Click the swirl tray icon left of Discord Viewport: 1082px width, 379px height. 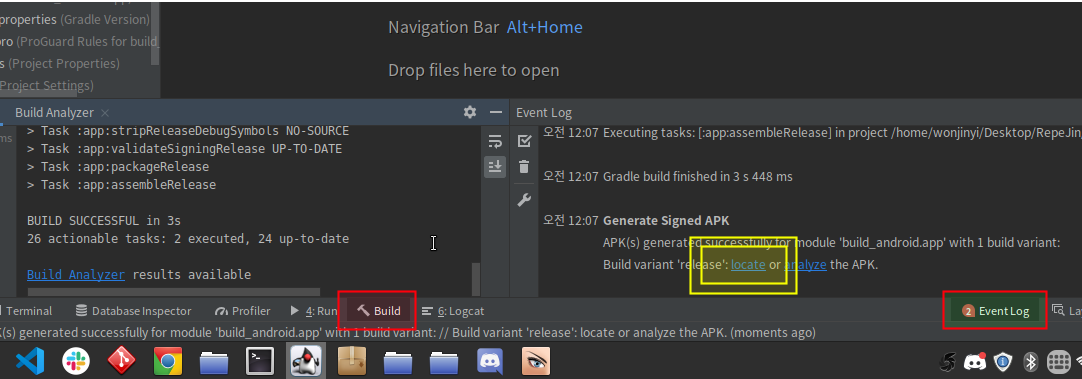click(x=949, y=361)
